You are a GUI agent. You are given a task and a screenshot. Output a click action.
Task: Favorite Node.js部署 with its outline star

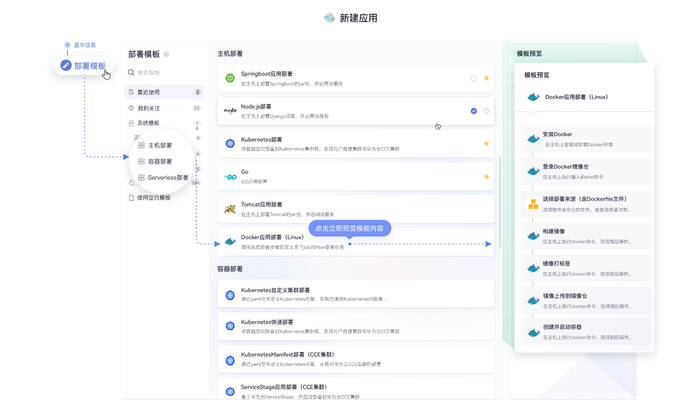(x=487, y=111)
